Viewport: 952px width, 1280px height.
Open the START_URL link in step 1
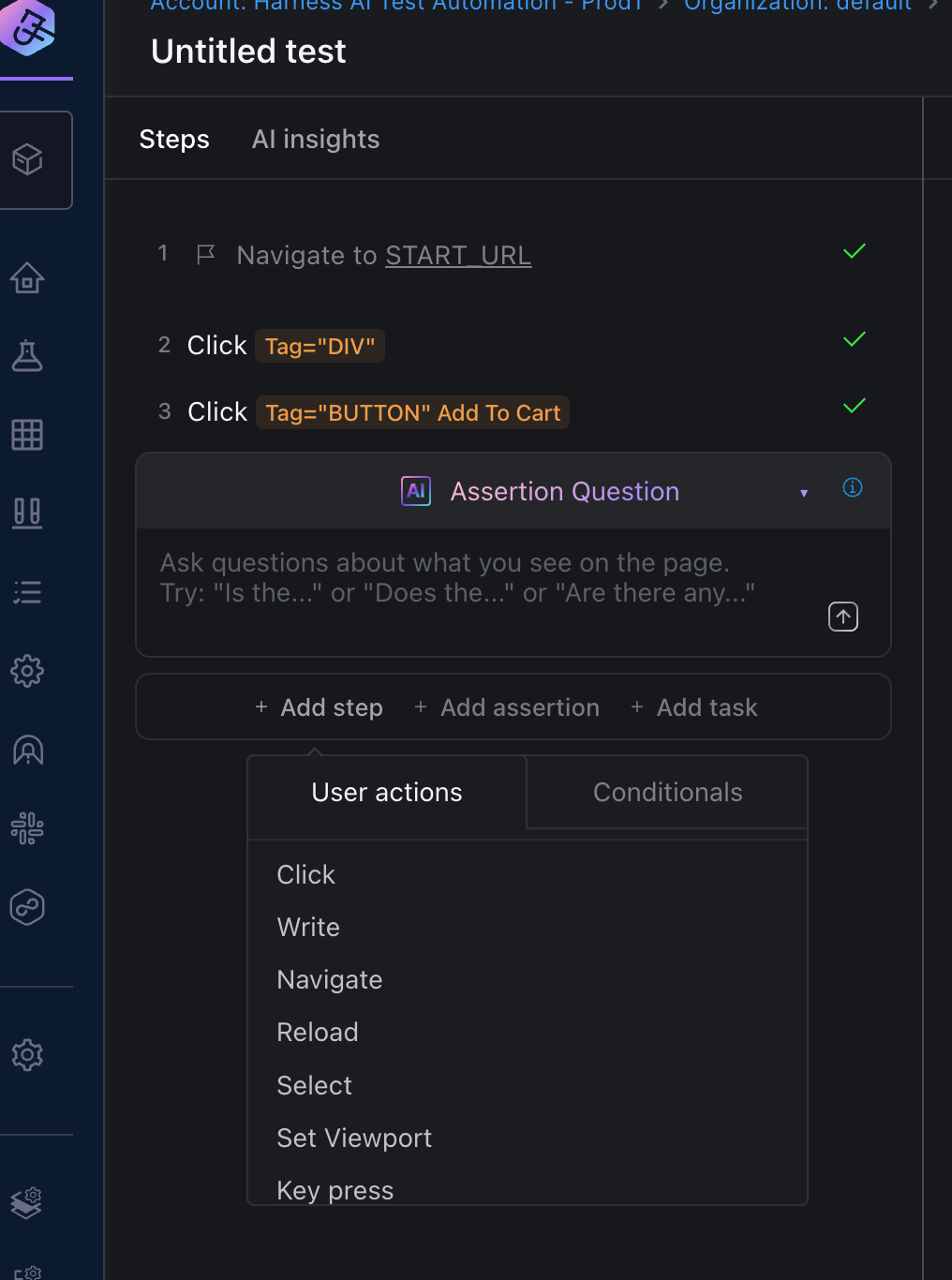[458, 255]
